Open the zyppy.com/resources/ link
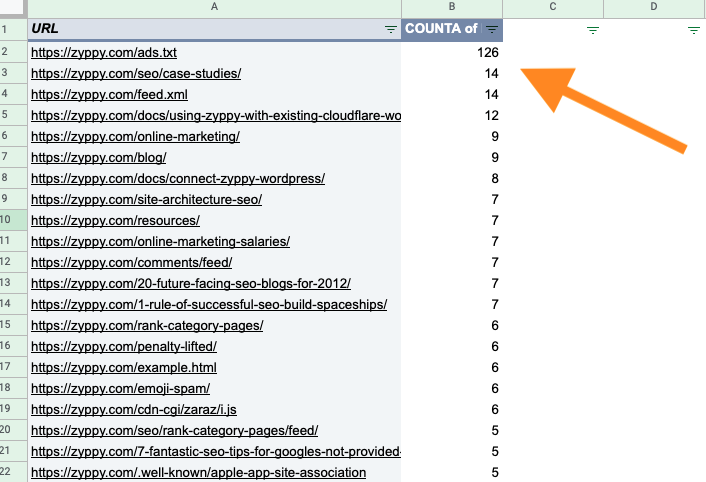 pyautogui.click(x=115, y=221)
